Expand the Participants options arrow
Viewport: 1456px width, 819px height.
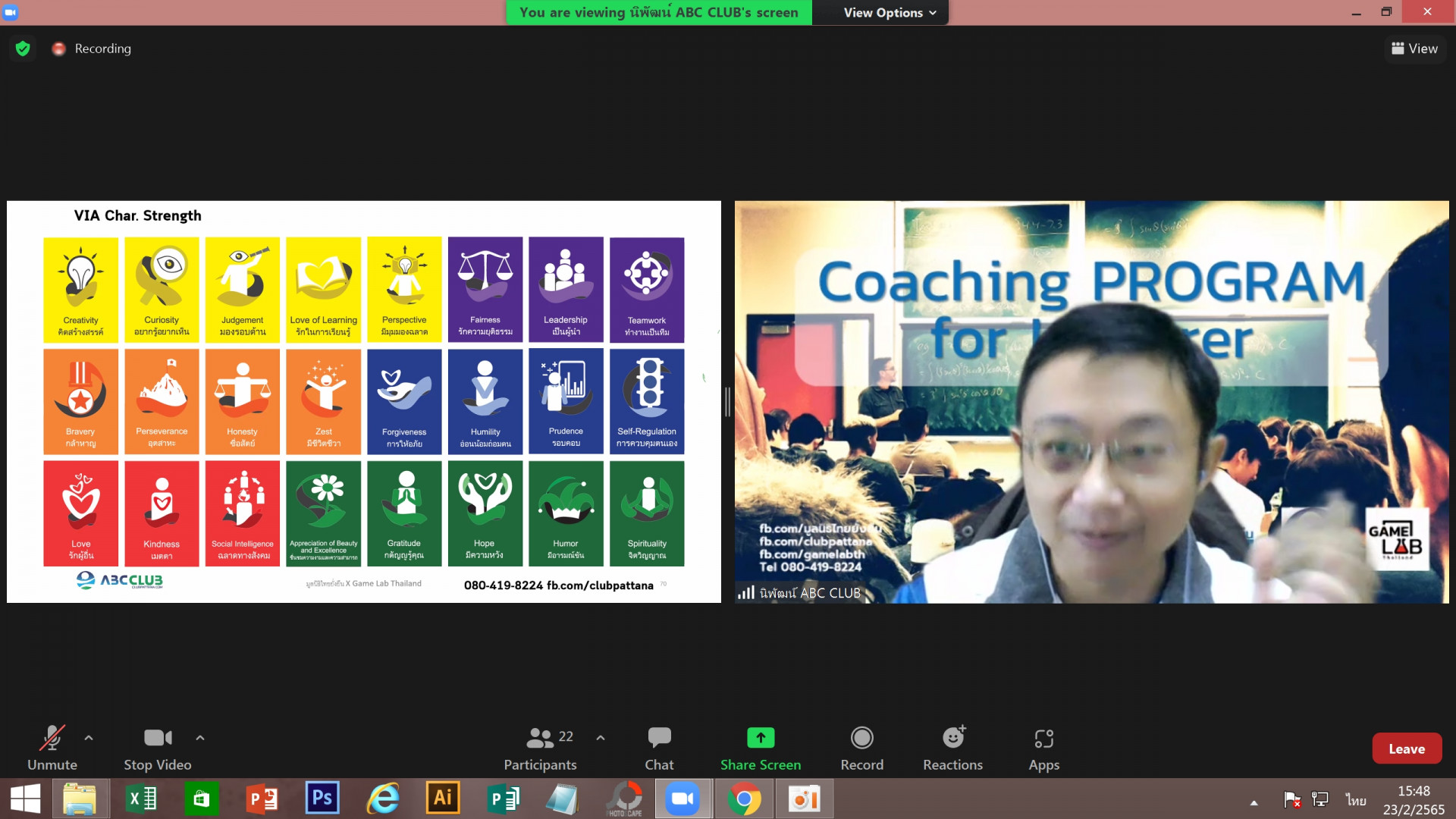tap(601, 737)
